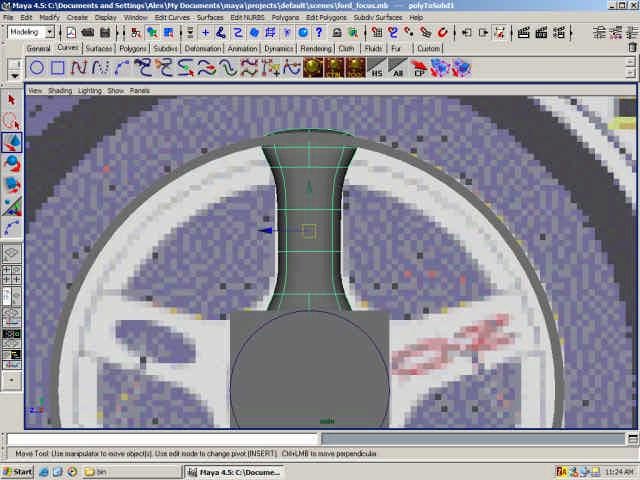Switch to the Polygons shelf tab
Viewport: 640px width, 480px height.
click(x=133, y=48)
